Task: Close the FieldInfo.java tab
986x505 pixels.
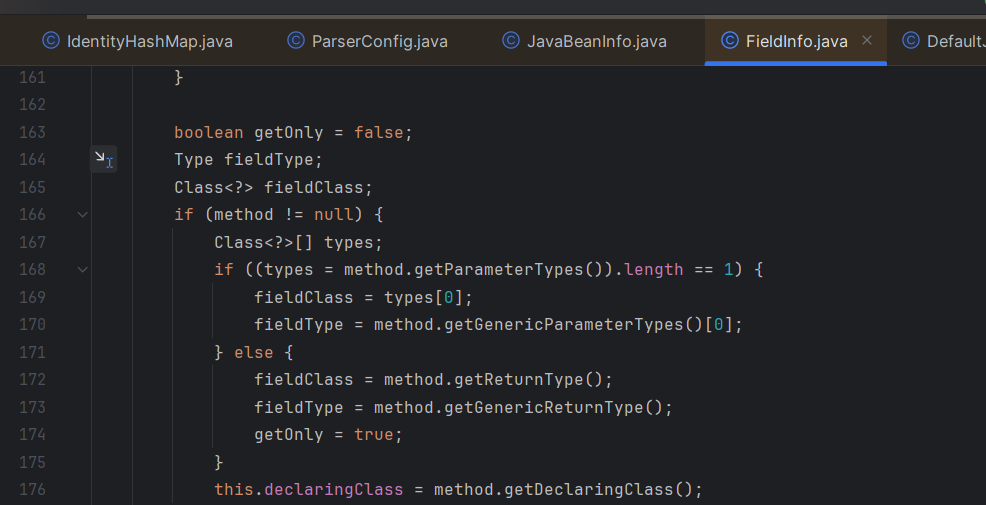Action: click(867, 41)
